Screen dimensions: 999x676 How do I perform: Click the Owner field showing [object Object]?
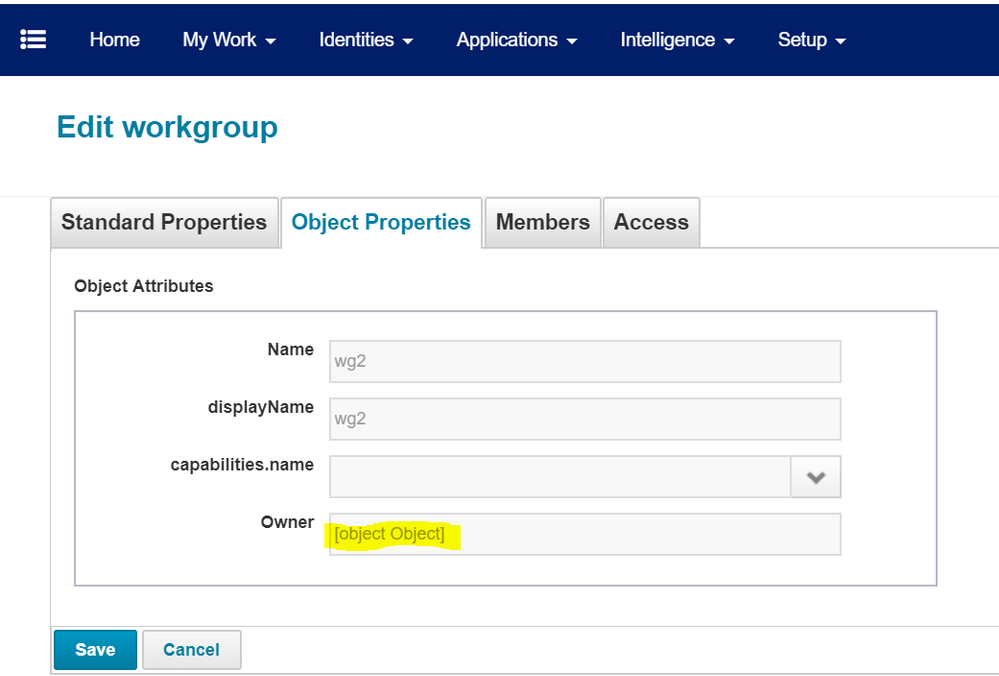click(585, 534)
